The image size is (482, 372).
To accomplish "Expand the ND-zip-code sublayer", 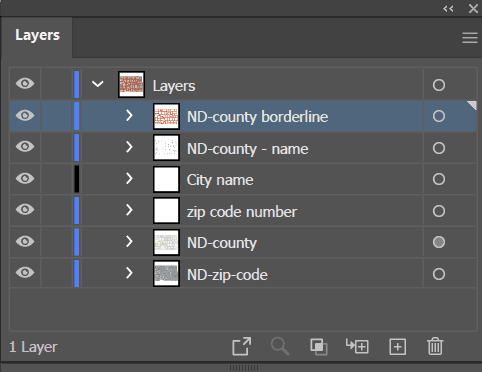I will (129, 273).
